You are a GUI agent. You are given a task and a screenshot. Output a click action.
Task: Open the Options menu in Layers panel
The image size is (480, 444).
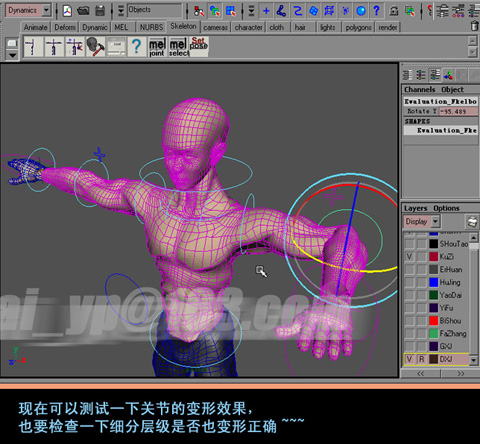coord(446,208)
